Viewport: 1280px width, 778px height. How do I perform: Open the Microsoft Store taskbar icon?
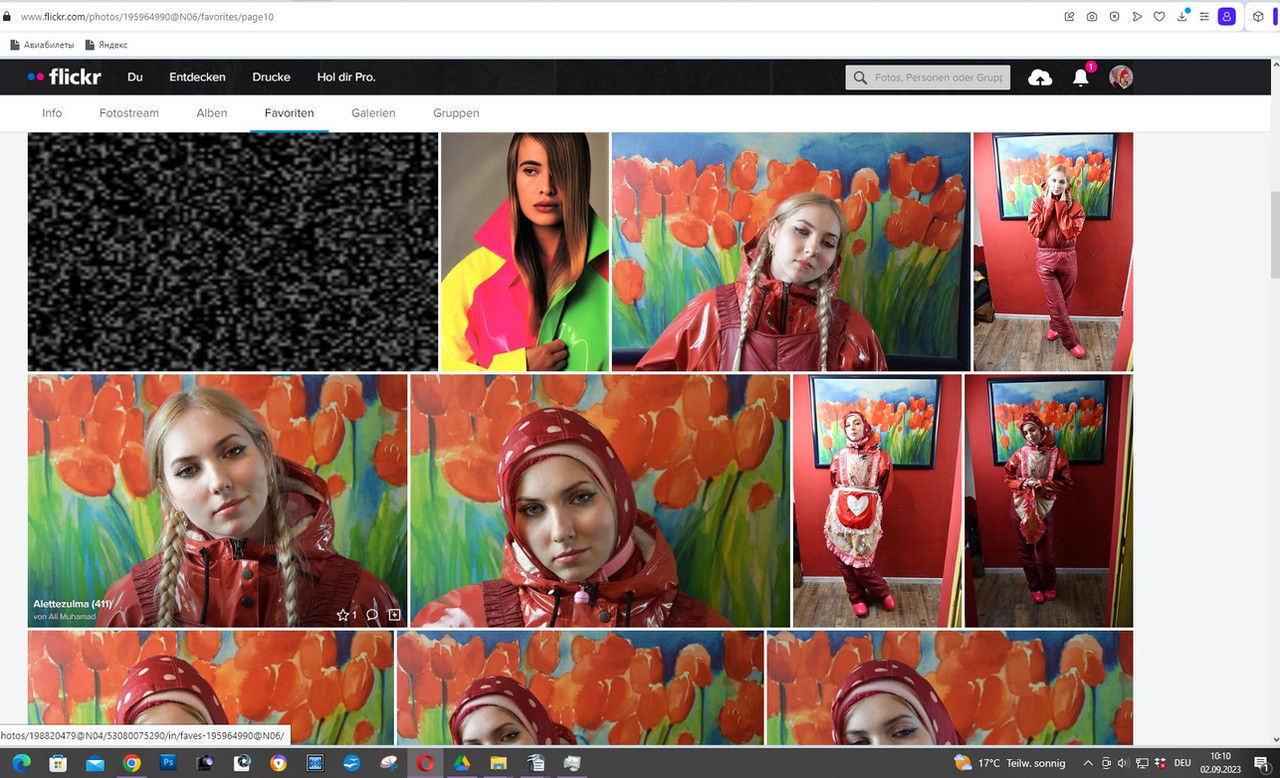58,763
